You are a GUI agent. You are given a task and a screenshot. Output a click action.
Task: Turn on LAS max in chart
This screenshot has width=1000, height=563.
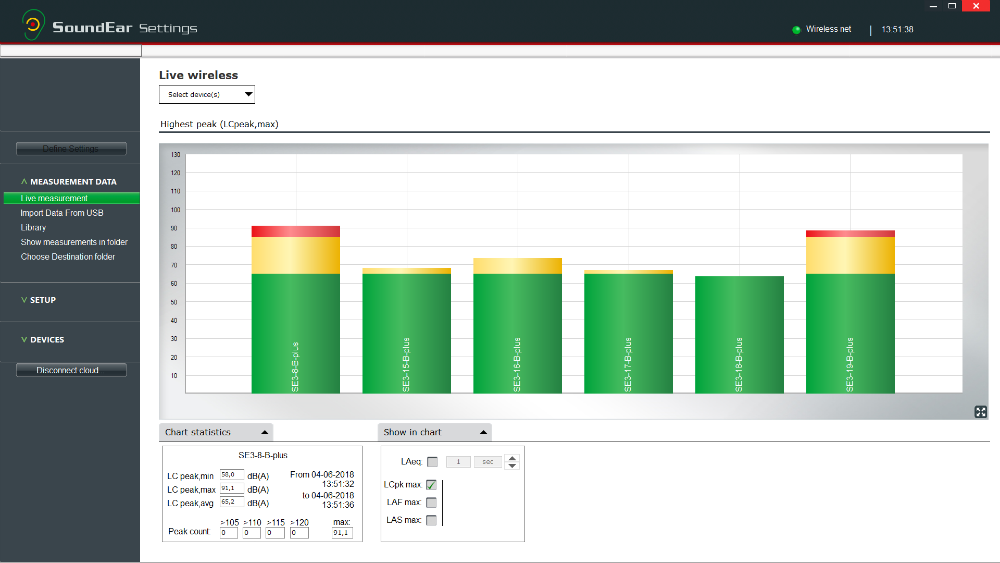[x=432, y=520]
